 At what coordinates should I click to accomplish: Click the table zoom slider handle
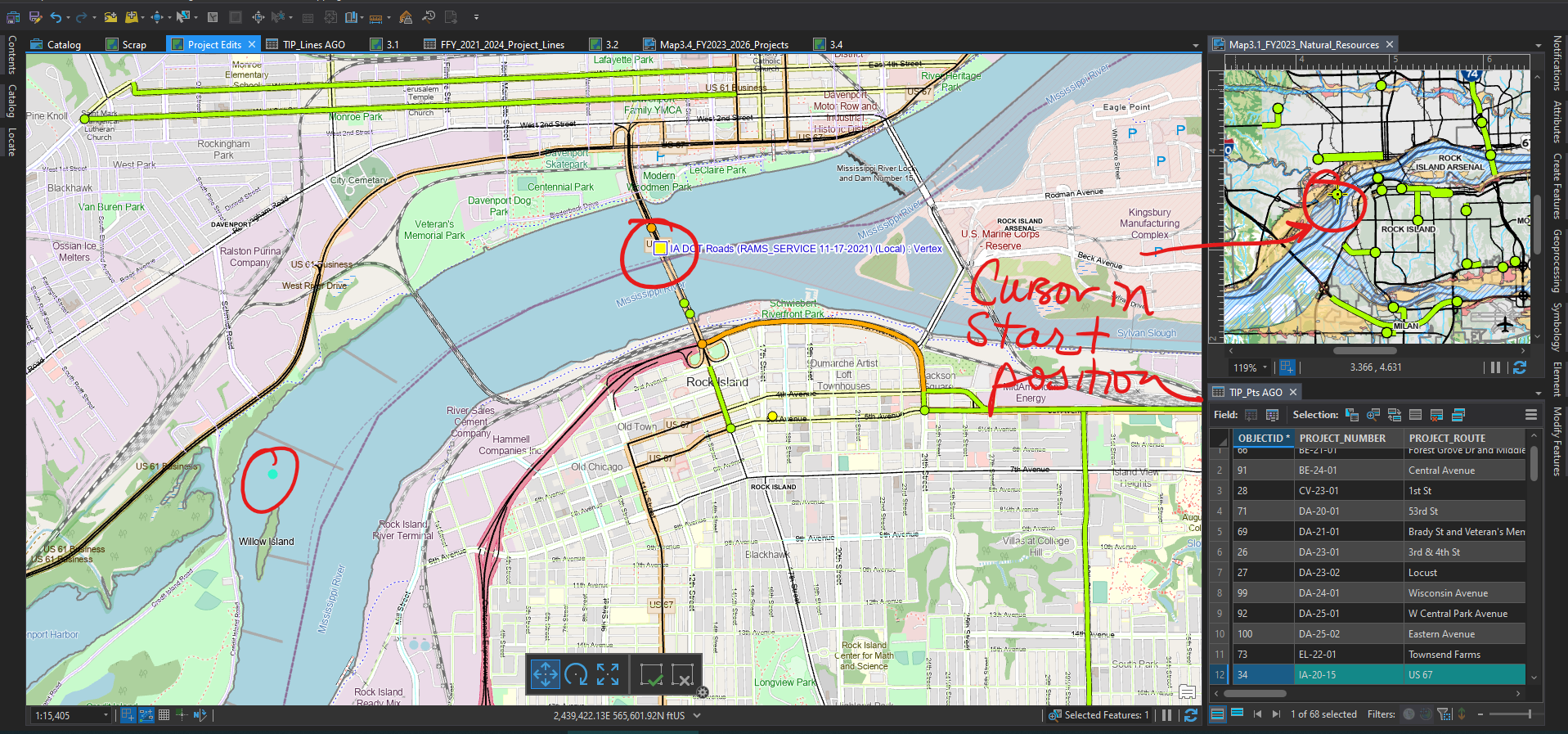pyautogui.click(x=1529, y=714)
